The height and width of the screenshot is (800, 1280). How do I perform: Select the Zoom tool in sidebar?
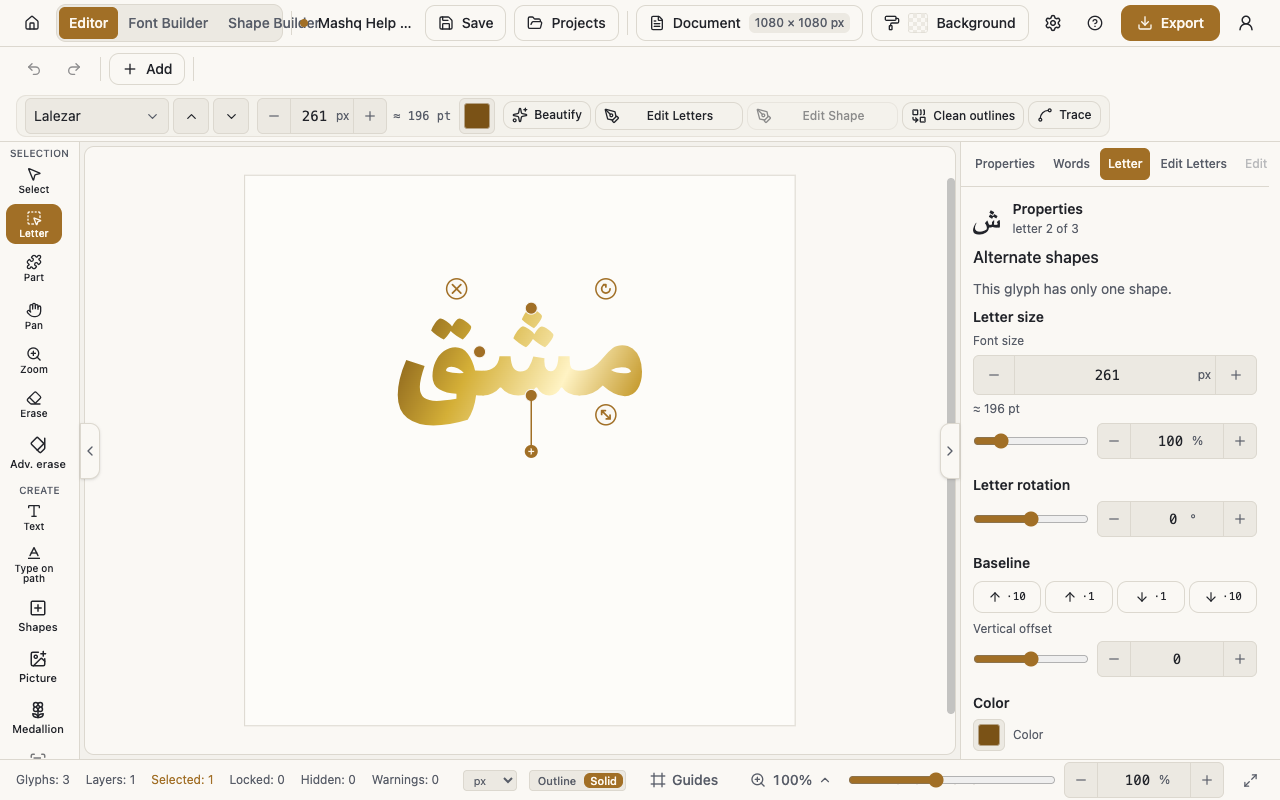pyautogui.click(x=34, y=360)
